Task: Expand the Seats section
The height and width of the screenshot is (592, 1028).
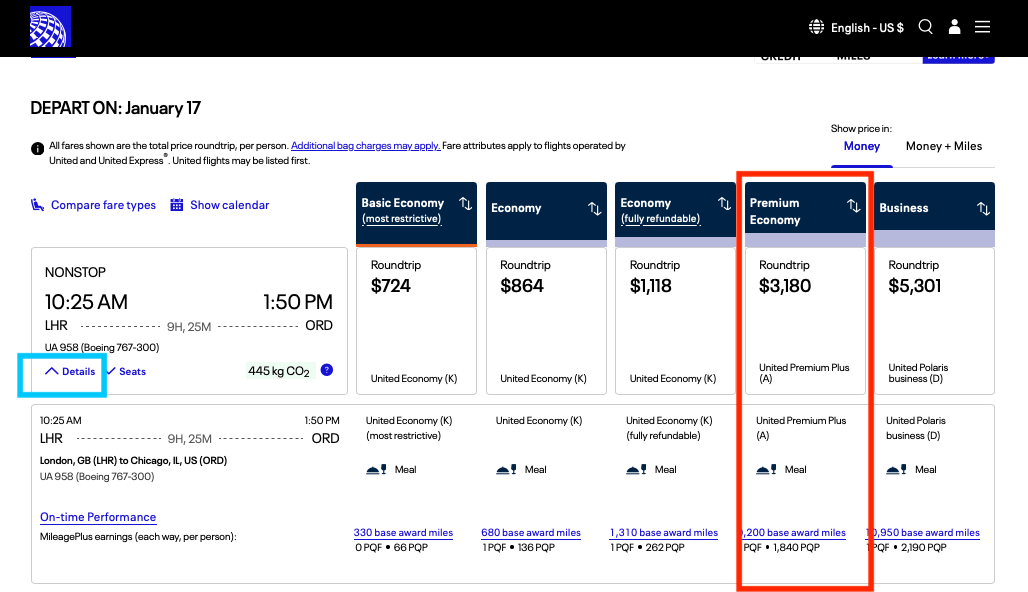Action: coord(125,371)
